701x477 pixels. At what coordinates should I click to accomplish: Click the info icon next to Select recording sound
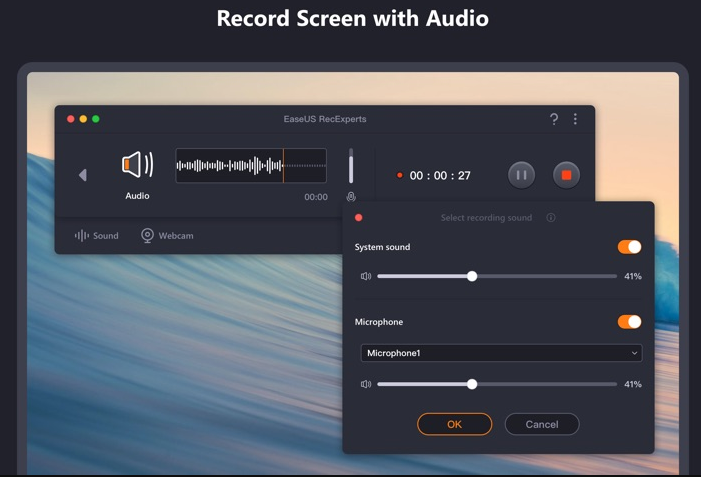pyautogui.click(x=551, y=218)
